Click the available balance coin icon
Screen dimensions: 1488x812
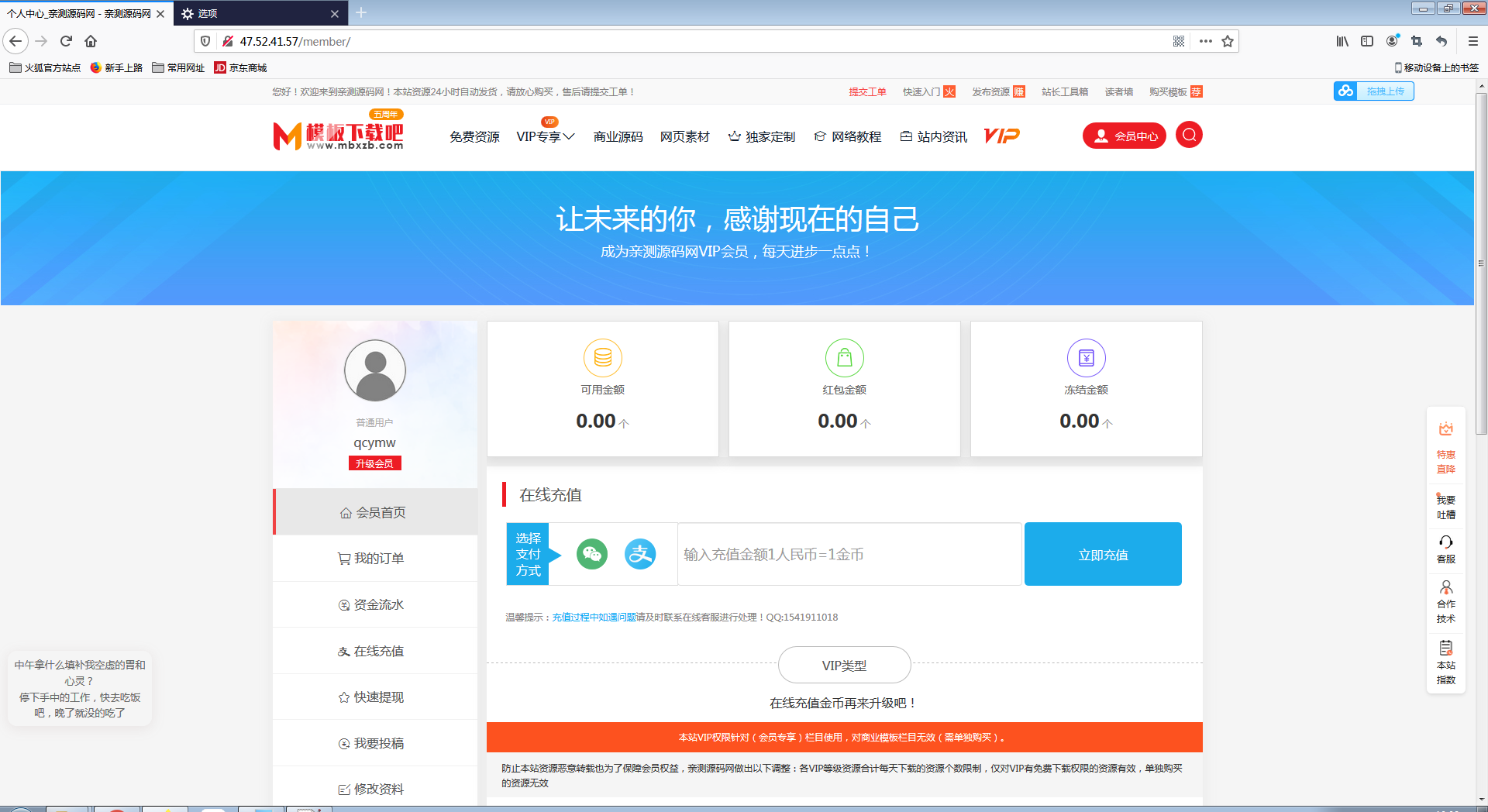pos(603,358)
